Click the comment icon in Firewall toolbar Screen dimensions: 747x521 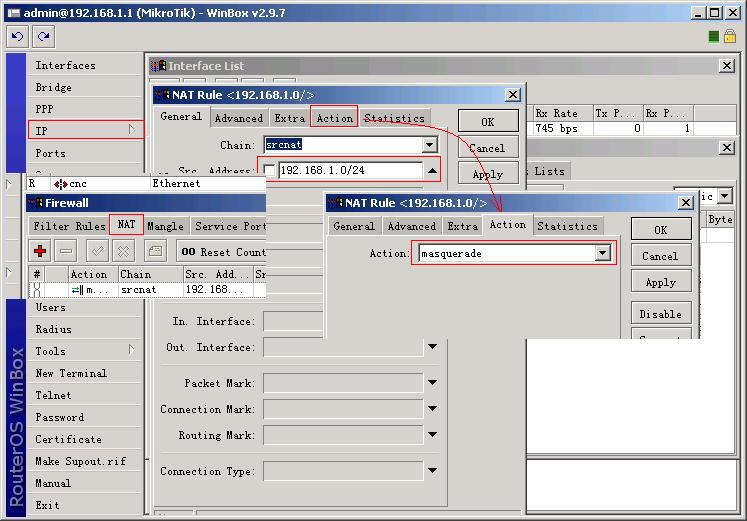coord(155,251)
